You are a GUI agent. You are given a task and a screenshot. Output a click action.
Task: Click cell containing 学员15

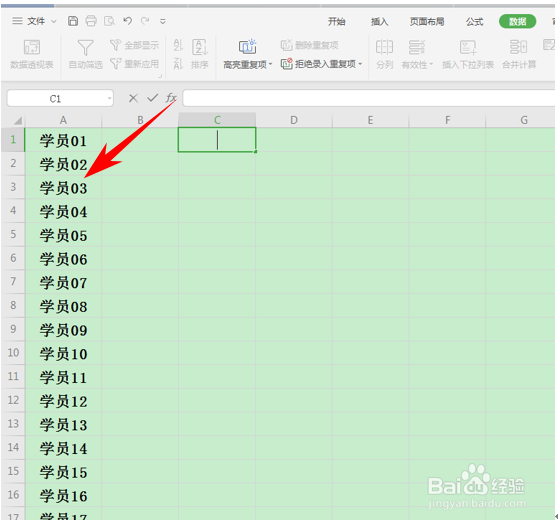pos(63,471)
